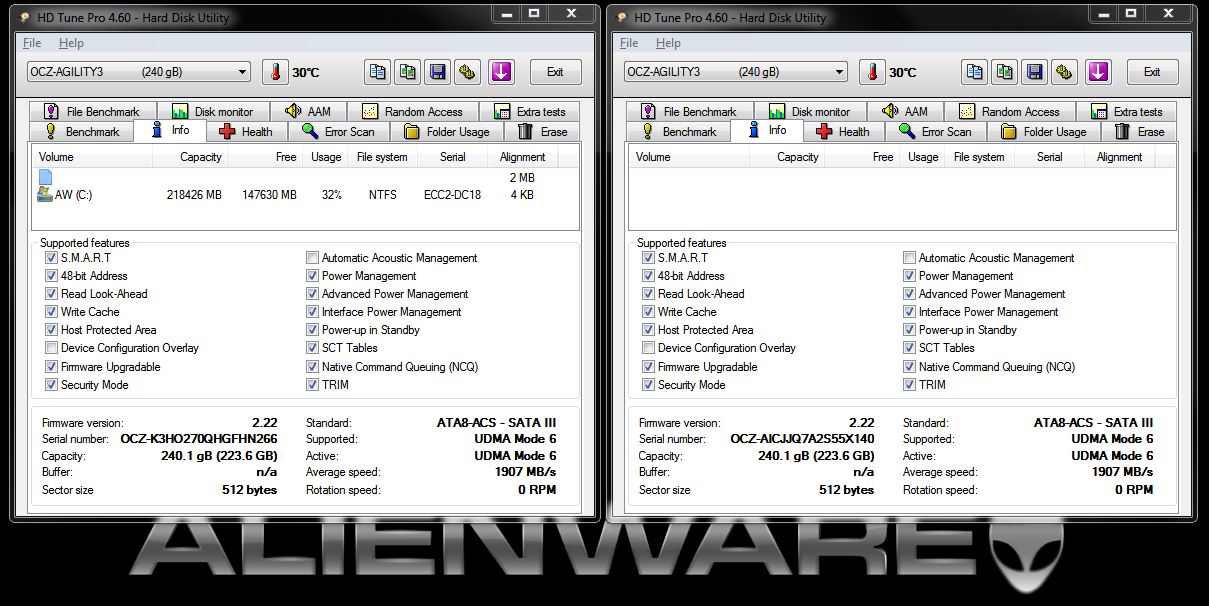The height and width of the screenshot is (606, 1209).
Task: Toggle Read Look-Ahead checkbox in left window
Action: click(x=51, y=294)
